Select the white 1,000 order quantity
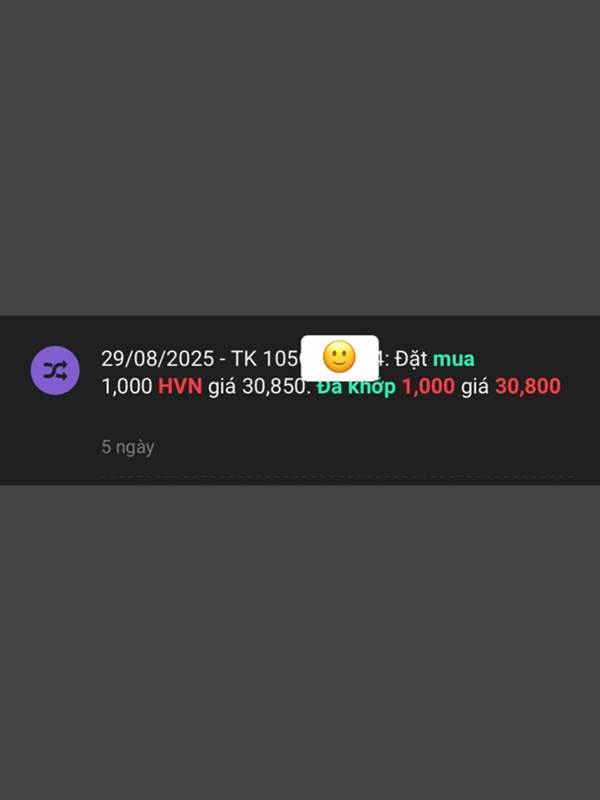This screenshot has height=800, width=600. 127,386
